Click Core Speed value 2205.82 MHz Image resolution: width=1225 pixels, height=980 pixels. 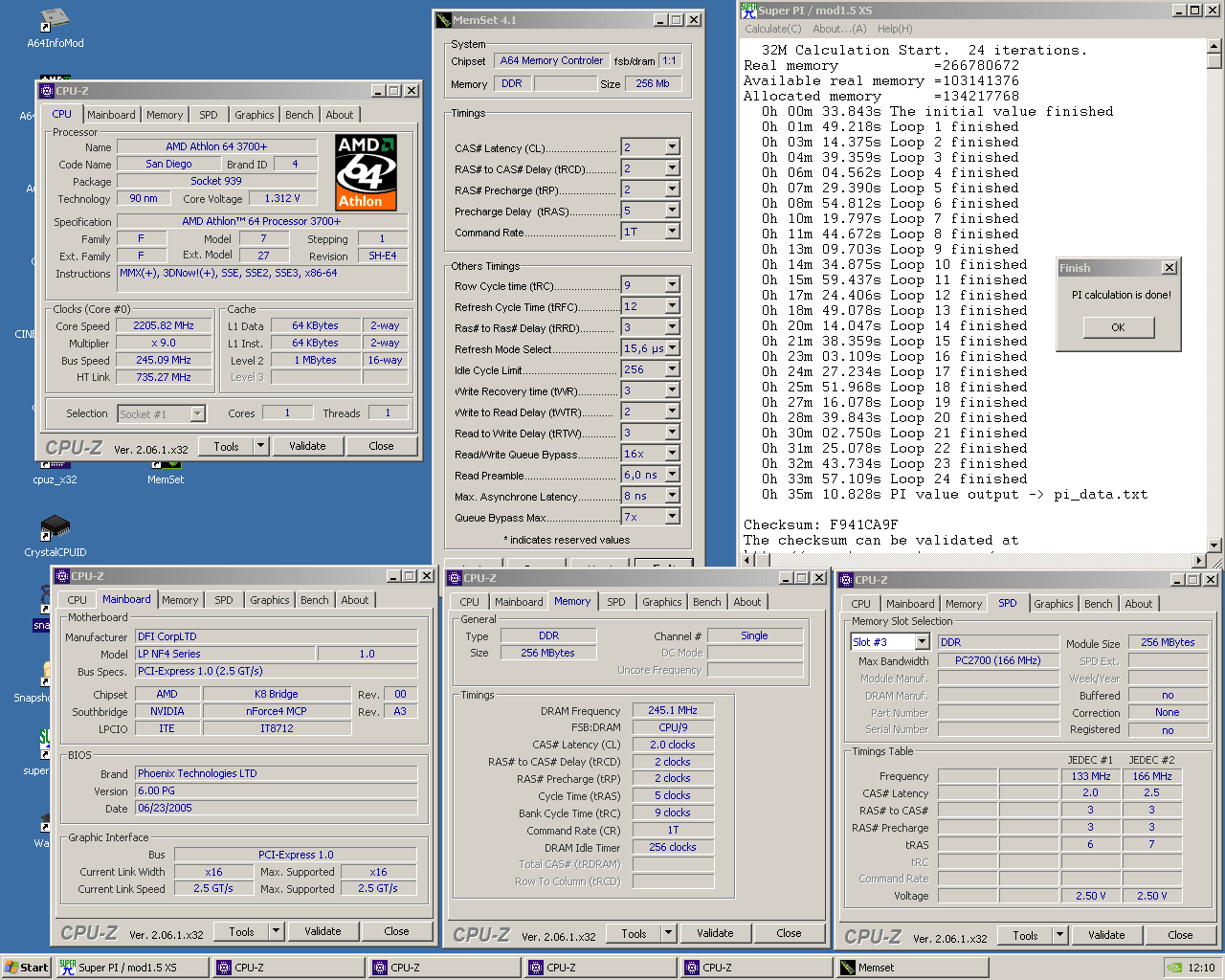163,325
